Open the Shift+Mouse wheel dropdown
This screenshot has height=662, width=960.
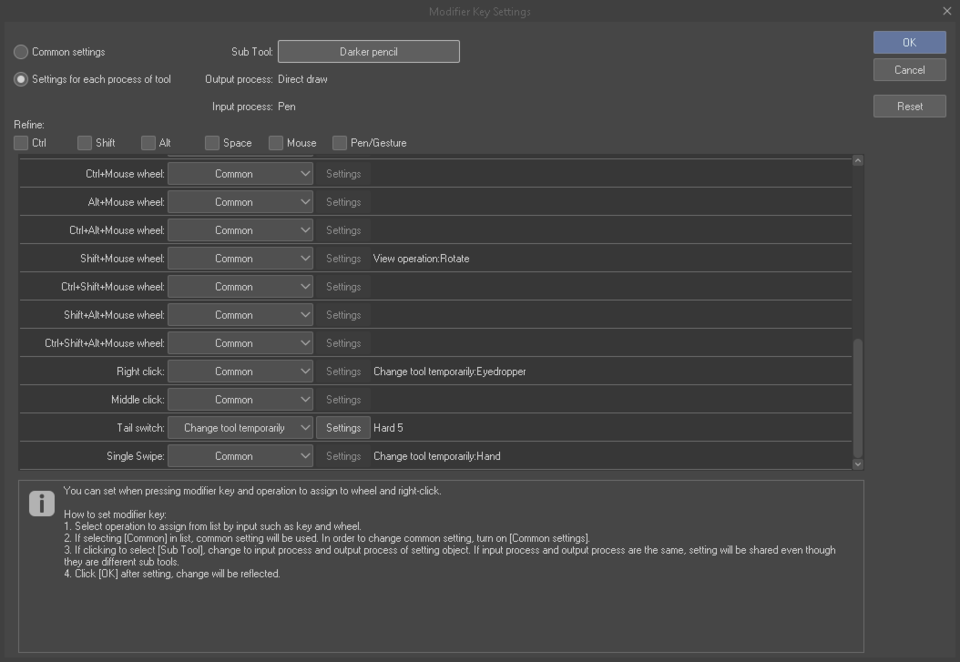point(240,258)
